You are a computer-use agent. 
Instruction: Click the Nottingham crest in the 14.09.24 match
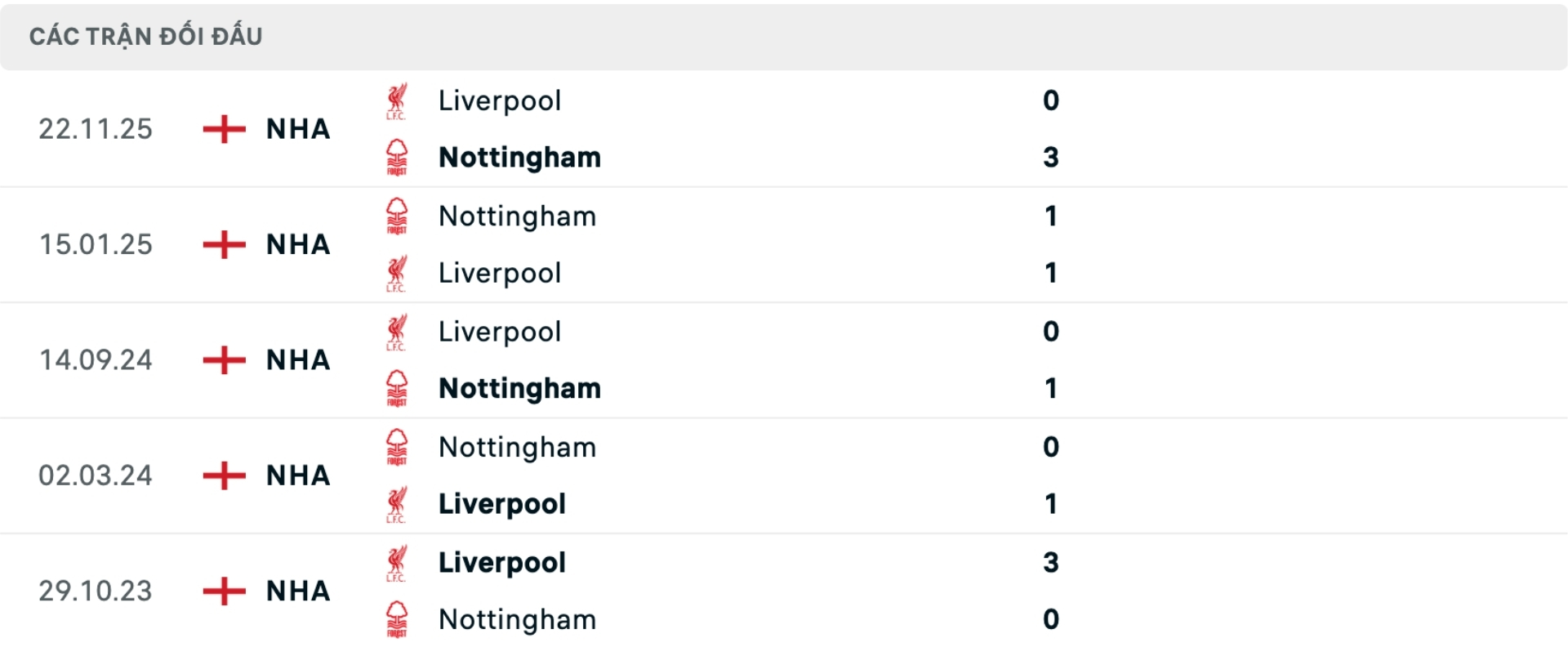click(x=398, y=389)
